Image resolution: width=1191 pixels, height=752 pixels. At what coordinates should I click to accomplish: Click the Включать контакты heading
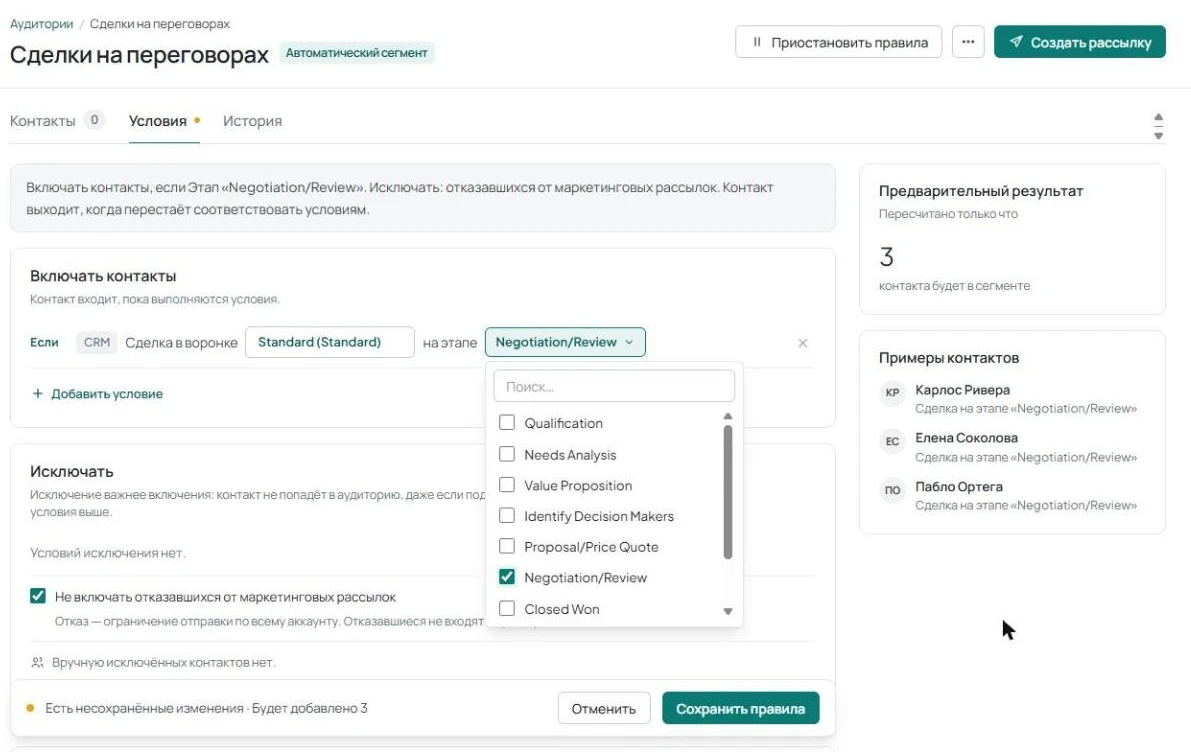pos(103,276)
